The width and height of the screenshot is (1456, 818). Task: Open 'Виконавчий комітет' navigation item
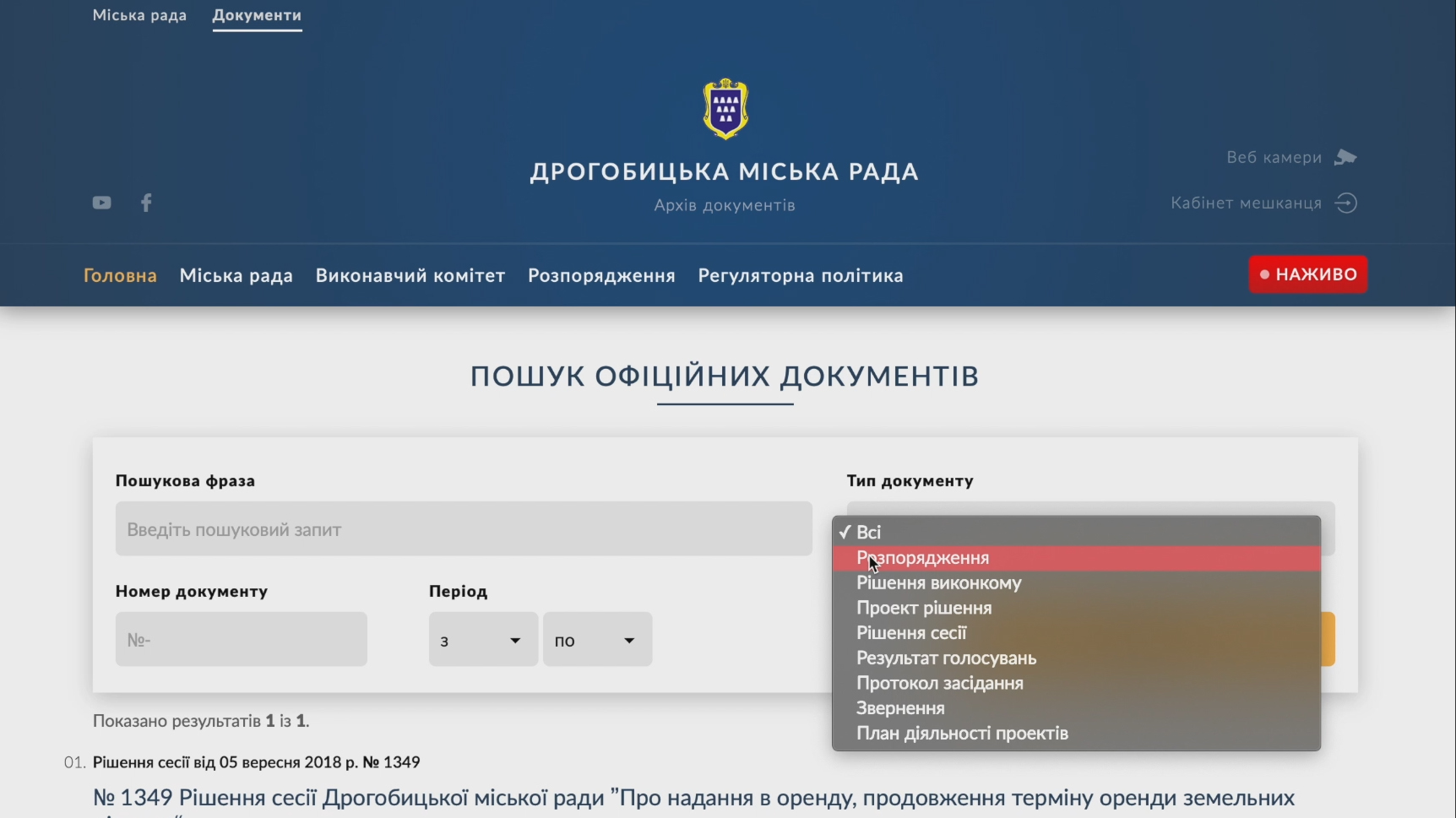tap(410, 275)
